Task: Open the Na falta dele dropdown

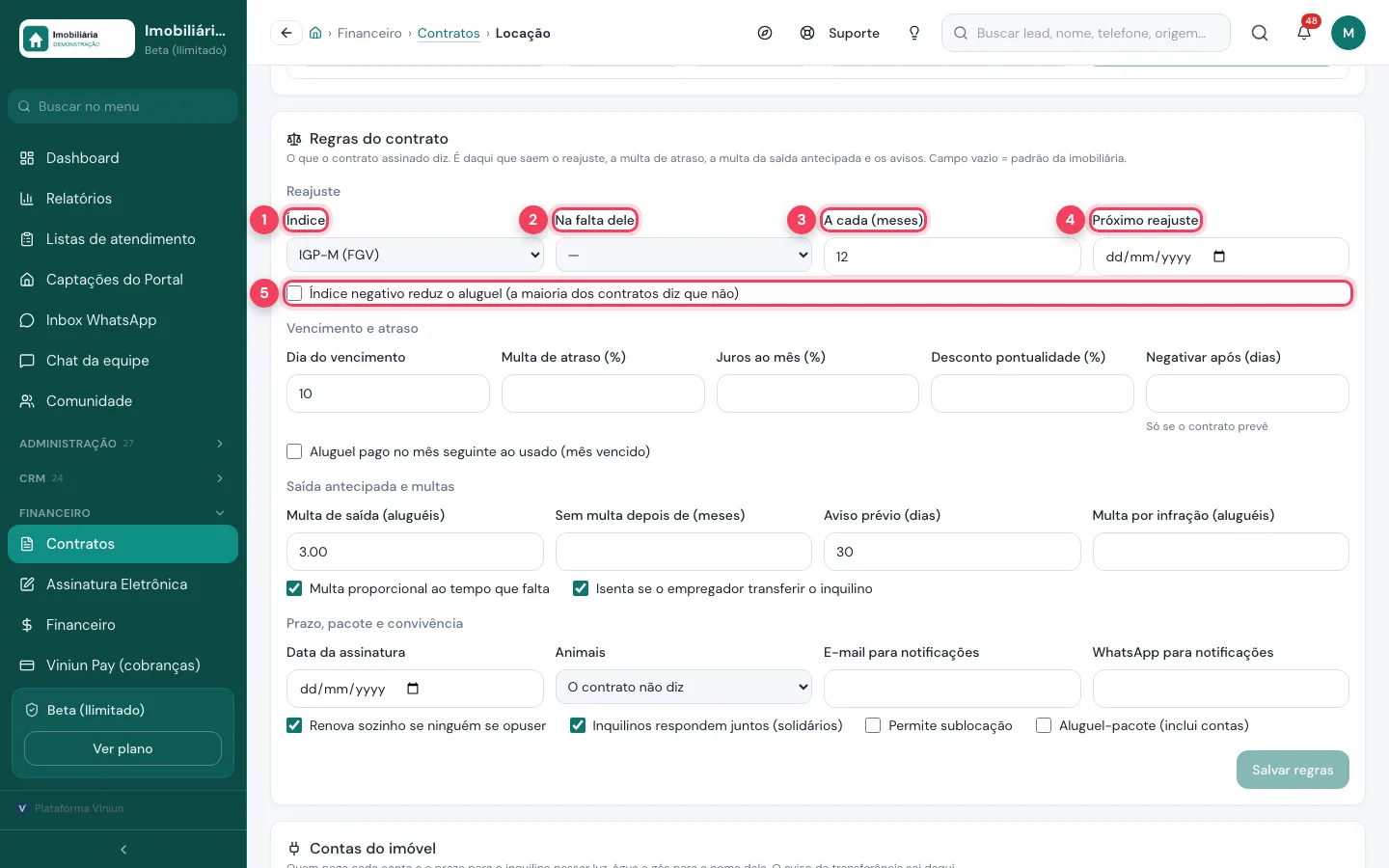Action: [x=684, y=255]
